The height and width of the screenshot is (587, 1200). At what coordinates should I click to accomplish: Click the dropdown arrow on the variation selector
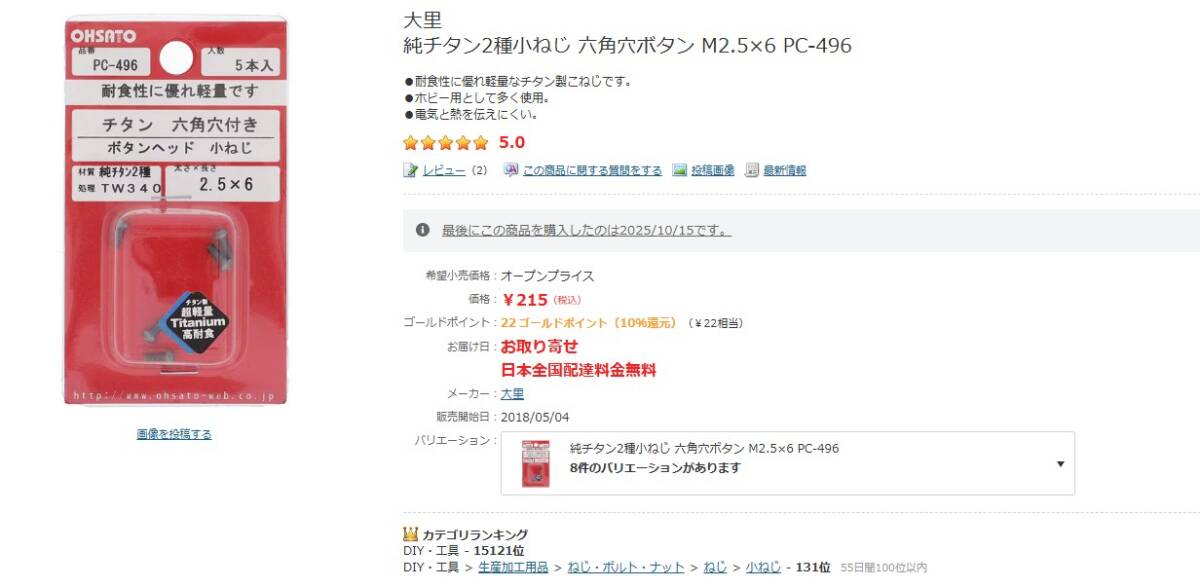1061,463
